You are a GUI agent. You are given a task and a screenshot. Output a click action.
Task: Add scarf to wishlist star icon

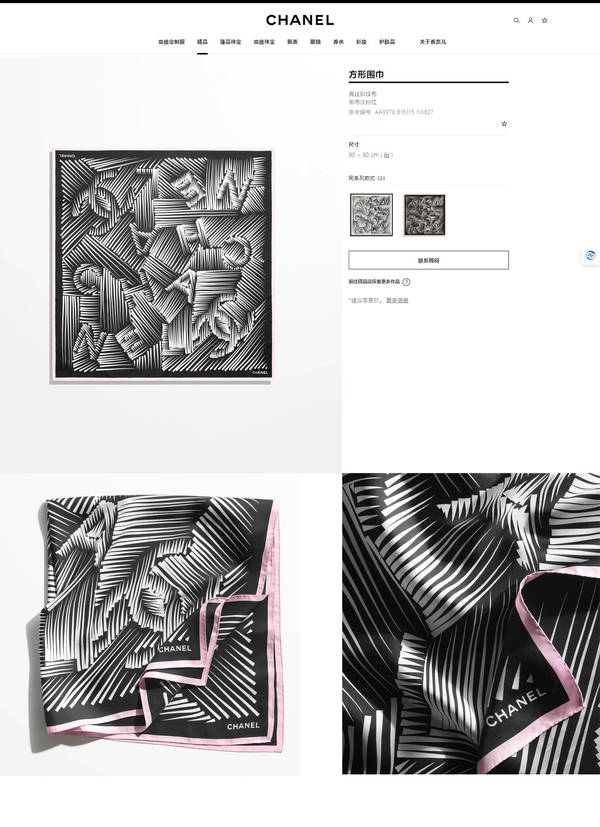click(x=504, y=123)
